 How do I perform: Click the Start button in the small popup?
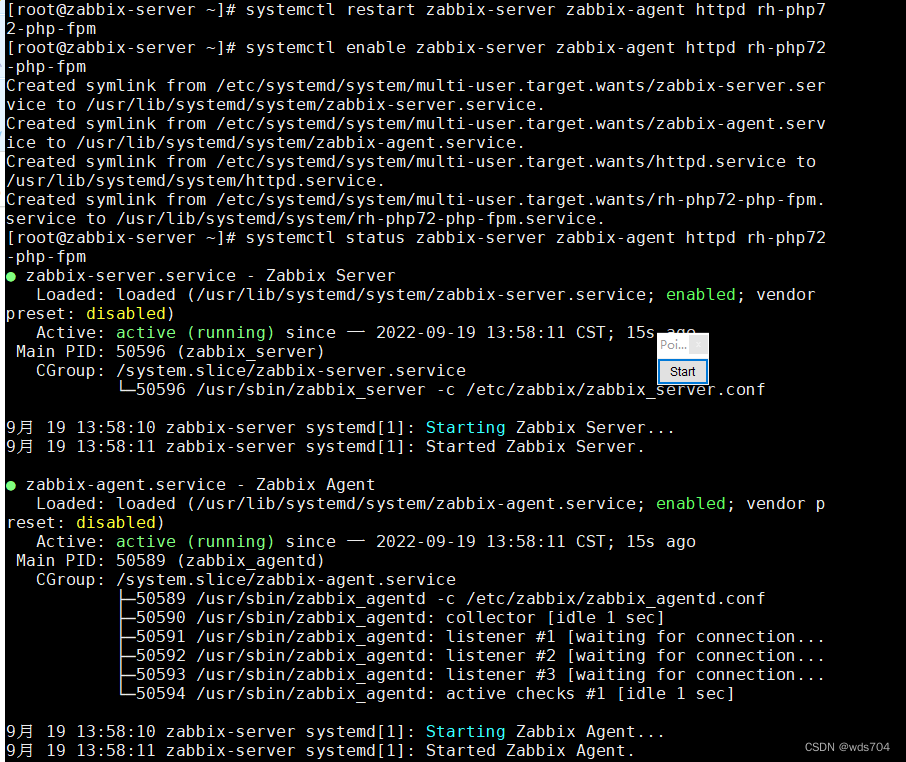click(x=682, y=371)
